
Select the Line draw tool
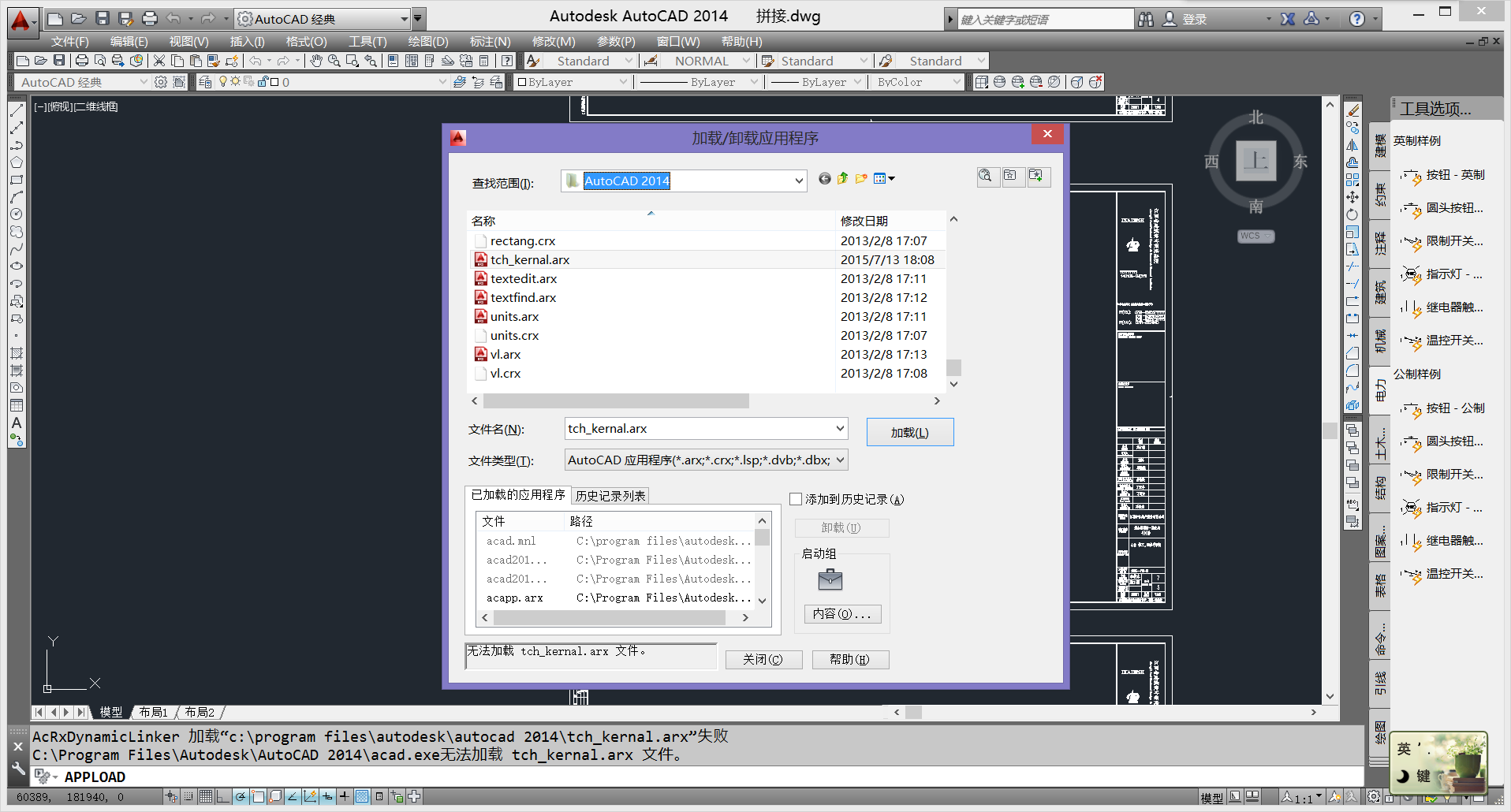tap(17, 110)
